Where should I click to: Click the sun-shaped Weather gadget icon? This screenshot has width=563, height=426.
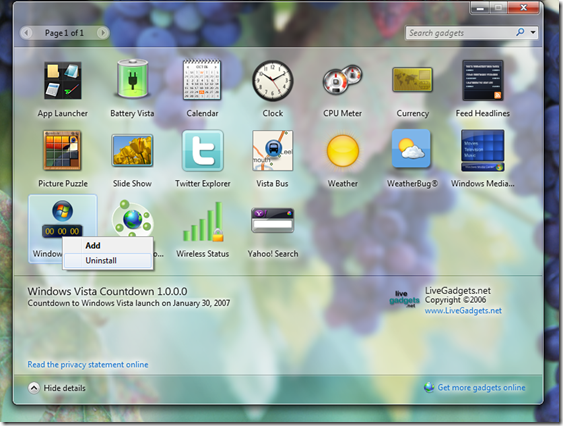[343, 151]
